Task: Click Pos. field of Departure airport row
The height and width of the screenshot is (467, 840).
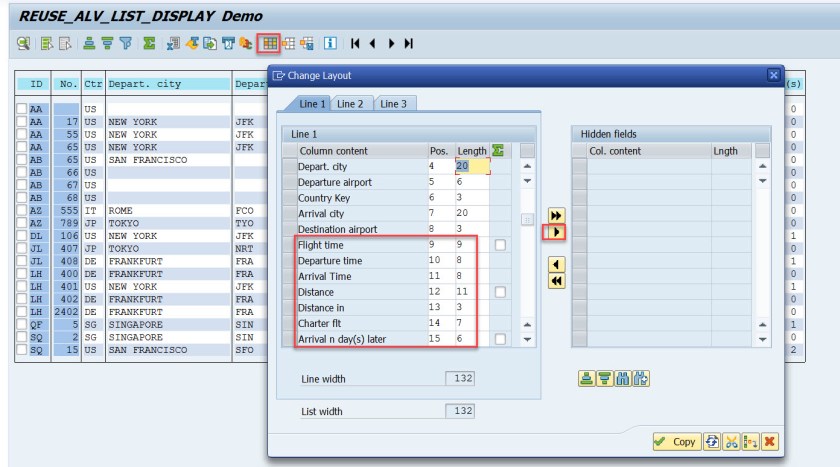Action: point(440,182)
